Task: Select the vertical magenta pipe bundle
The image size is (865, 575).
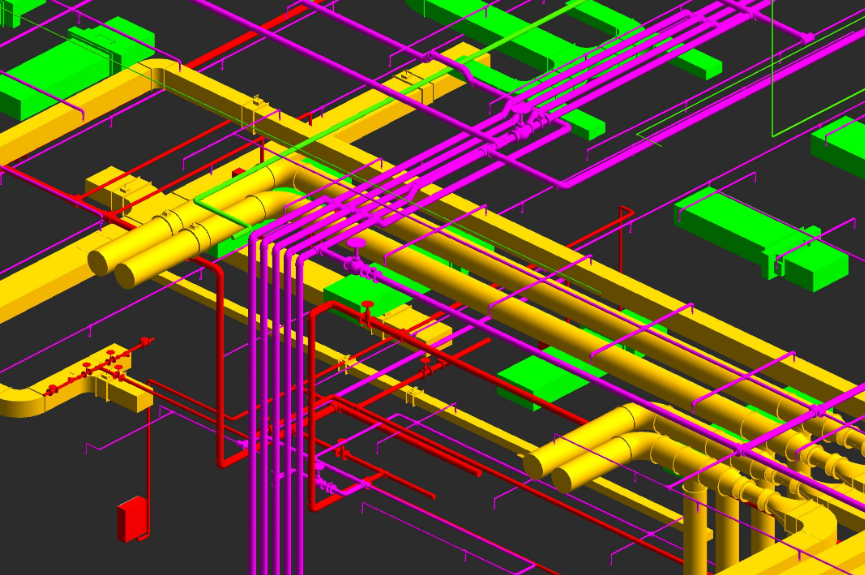Action: click(275, 420)
